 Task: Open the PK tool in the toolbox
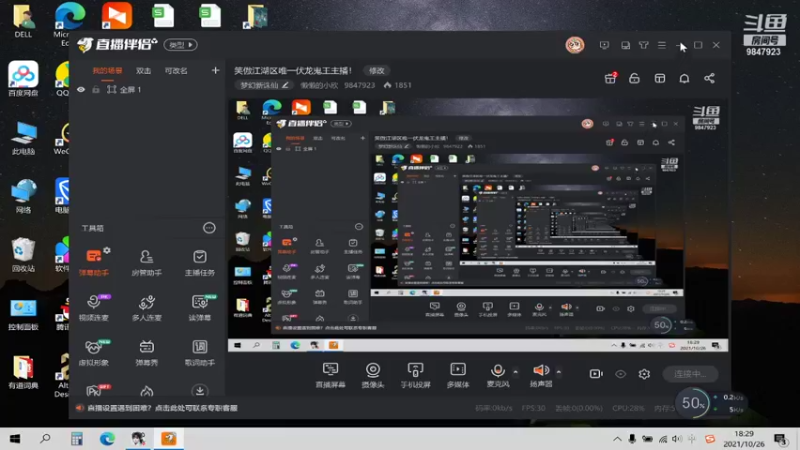(95, 391)
